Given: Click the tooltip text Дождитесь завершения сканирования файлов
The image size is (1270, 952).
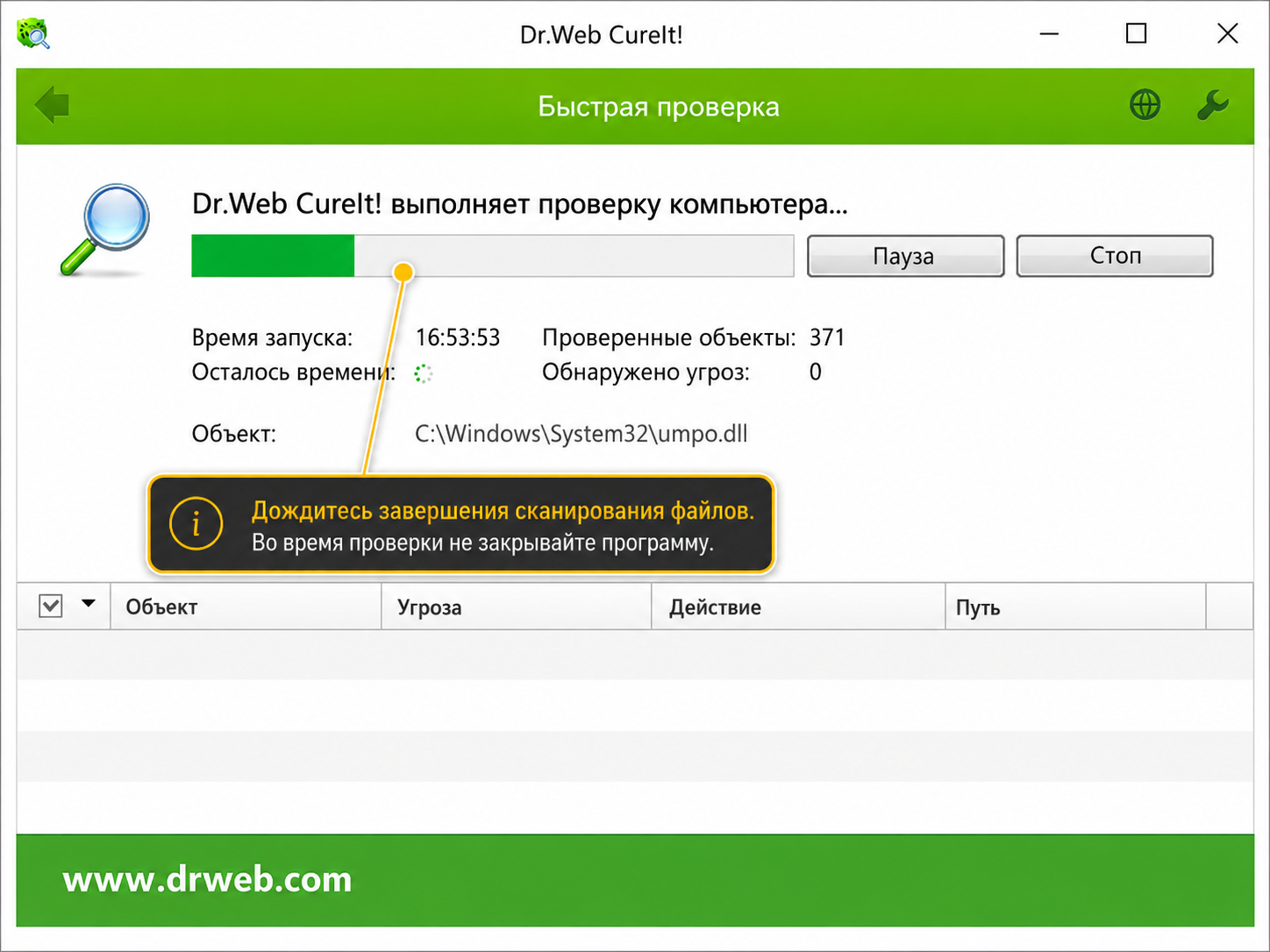Looking at the screenshot, I should (x=503, y=511).
